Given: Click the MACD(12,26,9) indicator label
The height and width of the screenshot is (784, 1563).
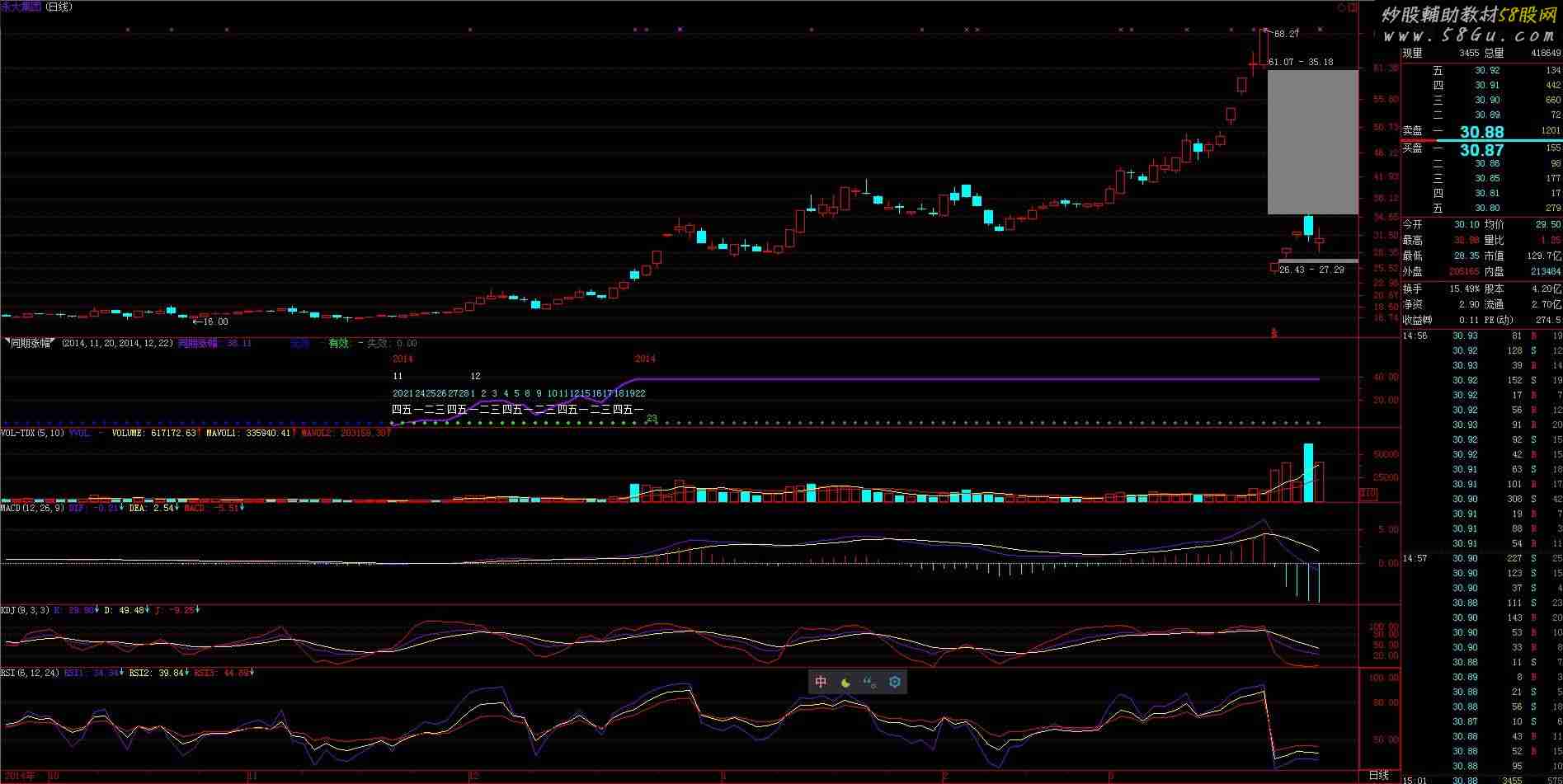Looking at the screenshot, I should 32,509.
